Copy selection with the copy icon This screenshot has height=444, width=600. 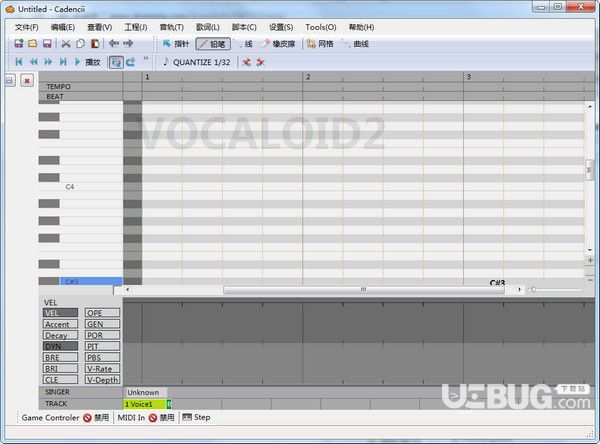[80, 44]
